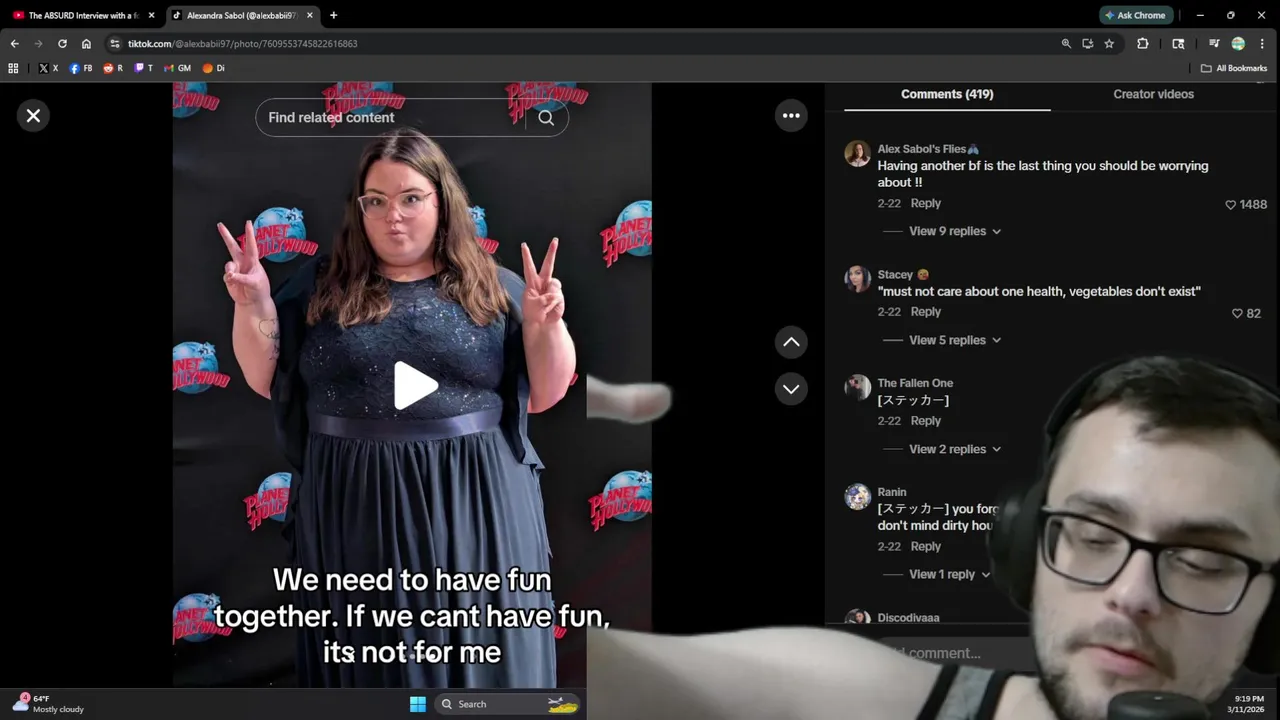Like Stacey's comment heart icon
Screen dimensions: 1280x720
[1237, 314]
